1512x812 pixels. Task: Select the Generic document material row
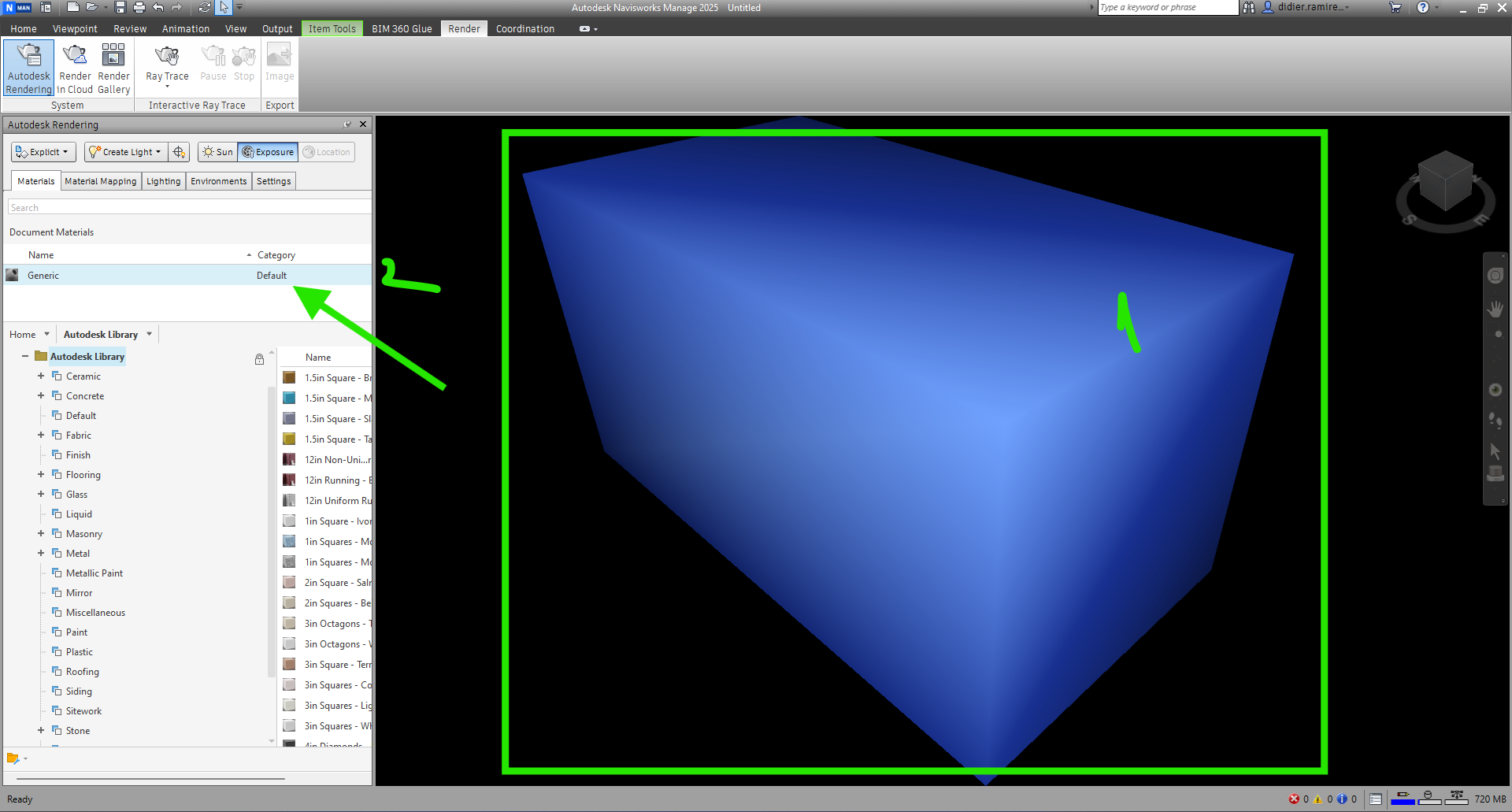[187, 276]
